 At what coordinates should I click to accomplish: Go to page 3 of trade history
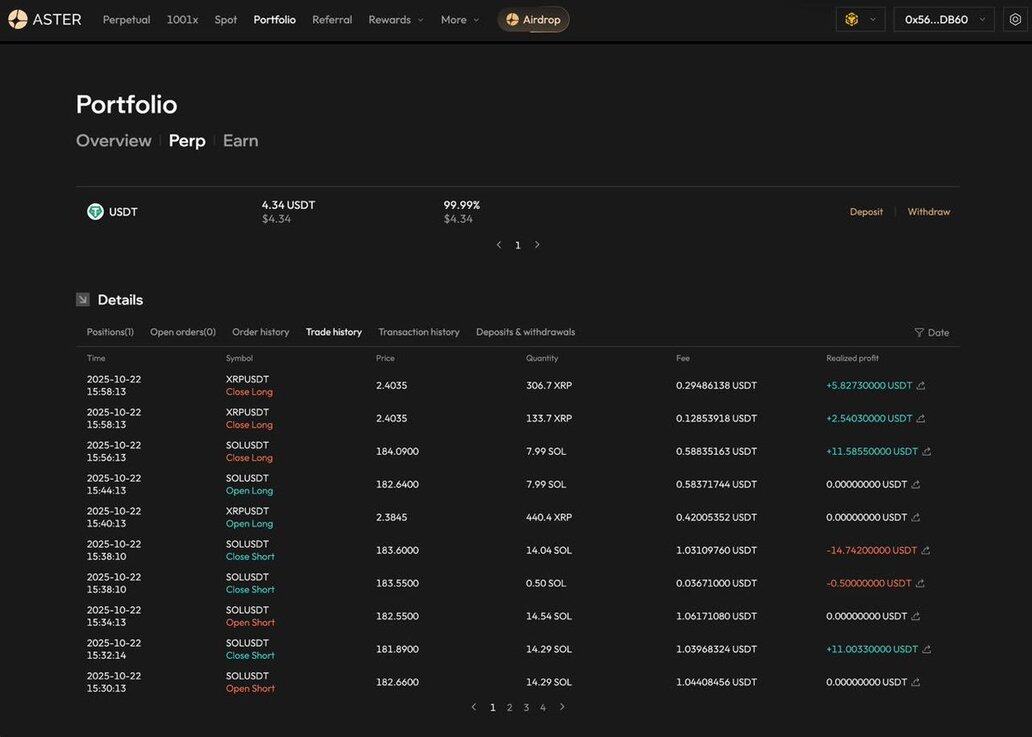coord(526,708)
